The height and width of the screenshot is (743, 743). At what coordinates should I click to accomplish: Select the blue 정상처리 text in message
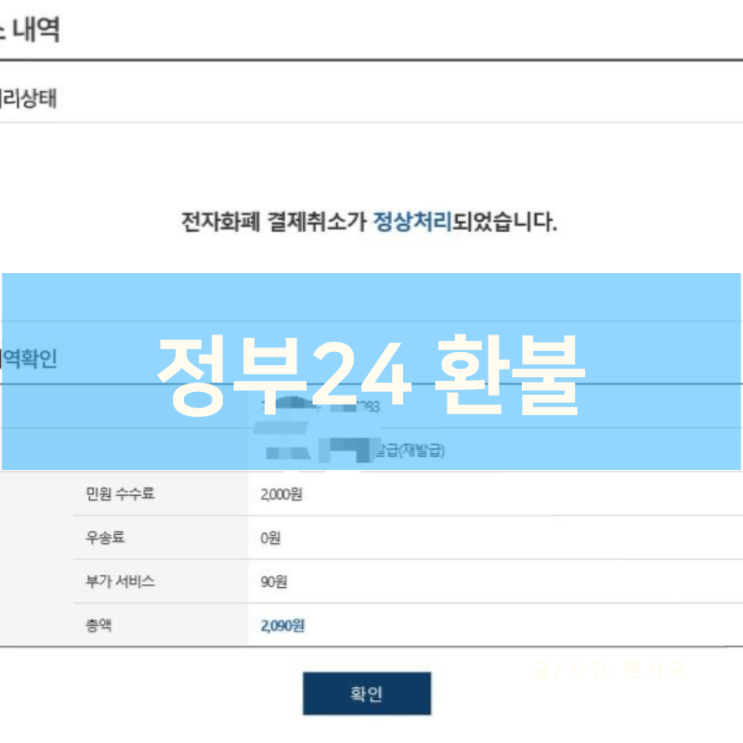[x=412, y=222]
